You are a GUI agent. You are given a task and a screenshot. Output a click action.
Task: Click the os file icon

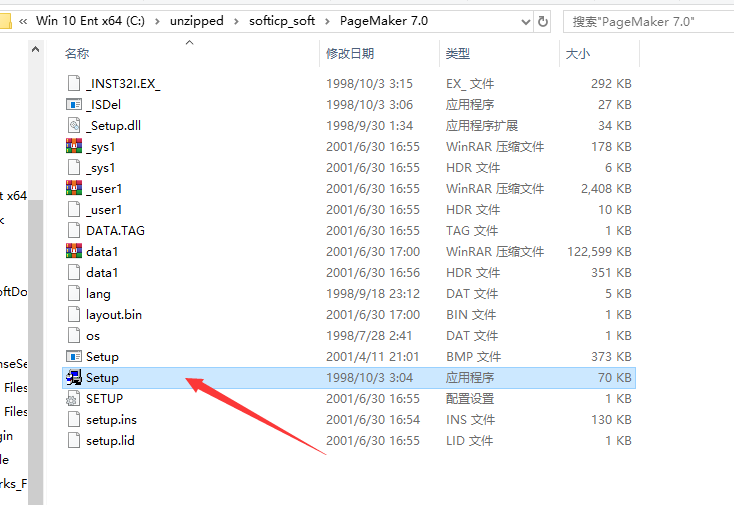(74, 336)
